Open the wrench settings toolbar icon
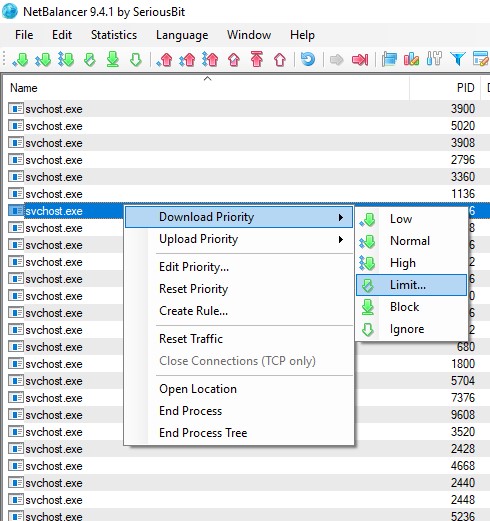 (434, 59)
